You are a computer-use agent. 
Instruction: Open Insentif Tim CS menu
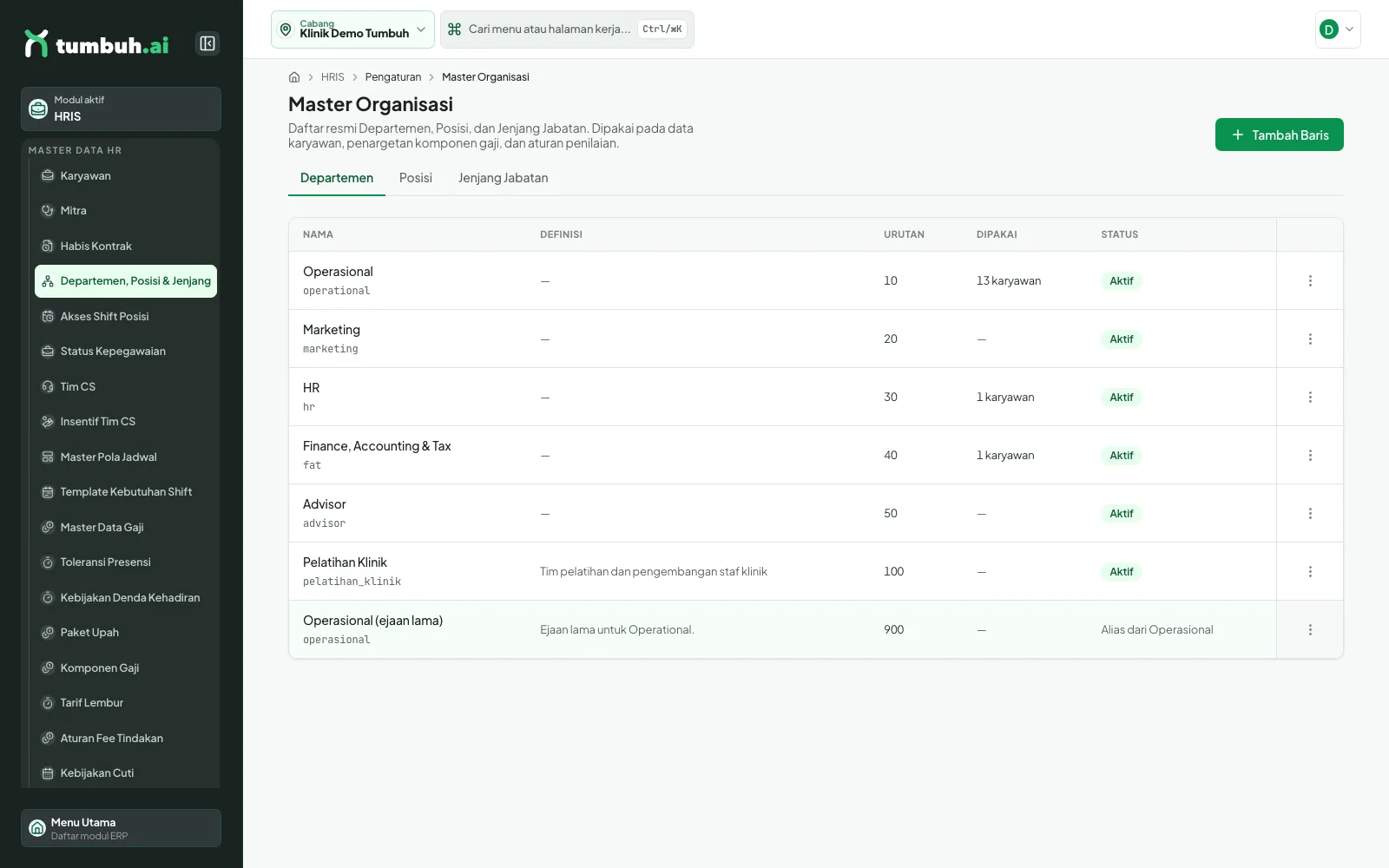[x=126, y=422]
